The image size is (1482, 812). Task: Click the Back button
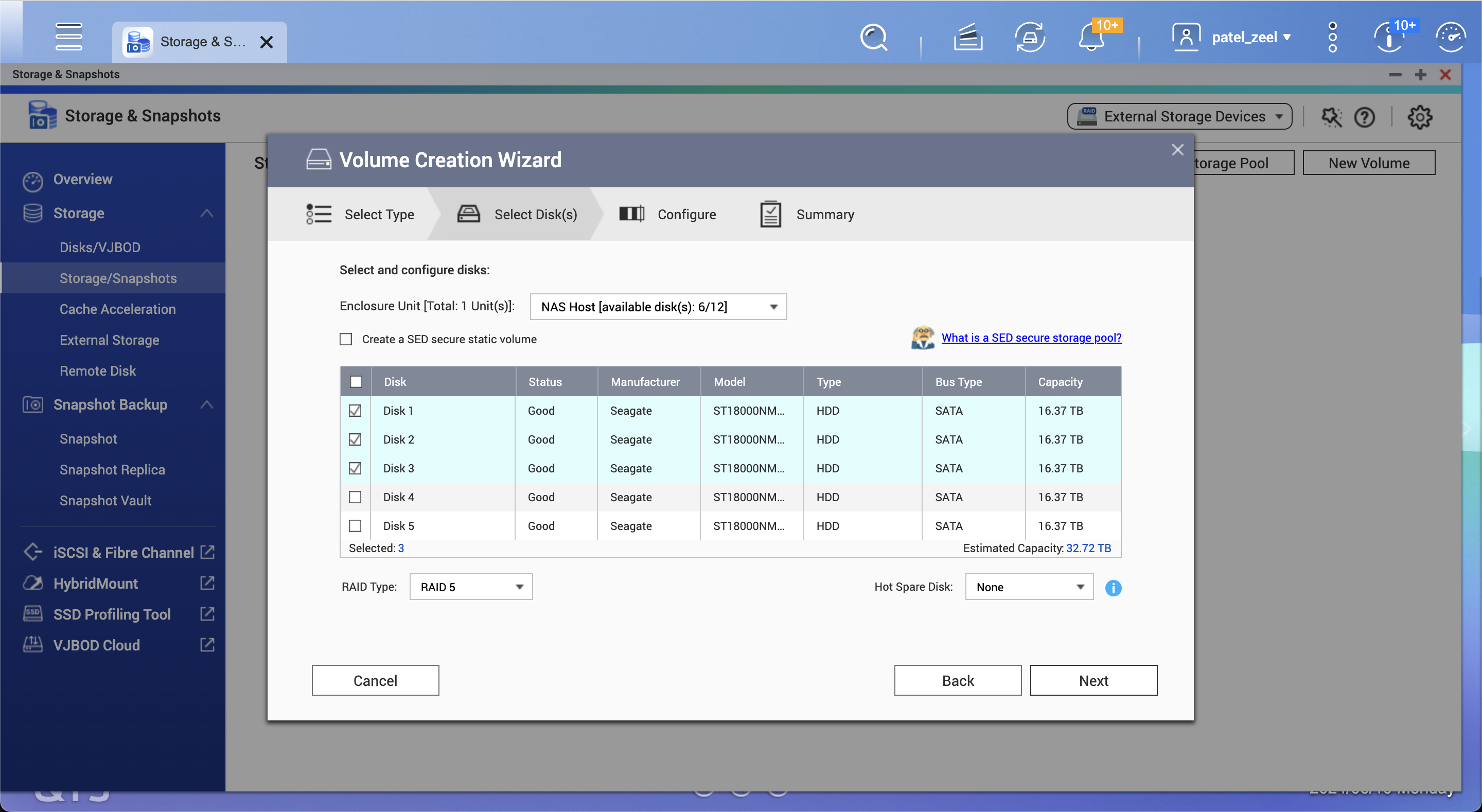pyautogui.click(x=957, y=680)
